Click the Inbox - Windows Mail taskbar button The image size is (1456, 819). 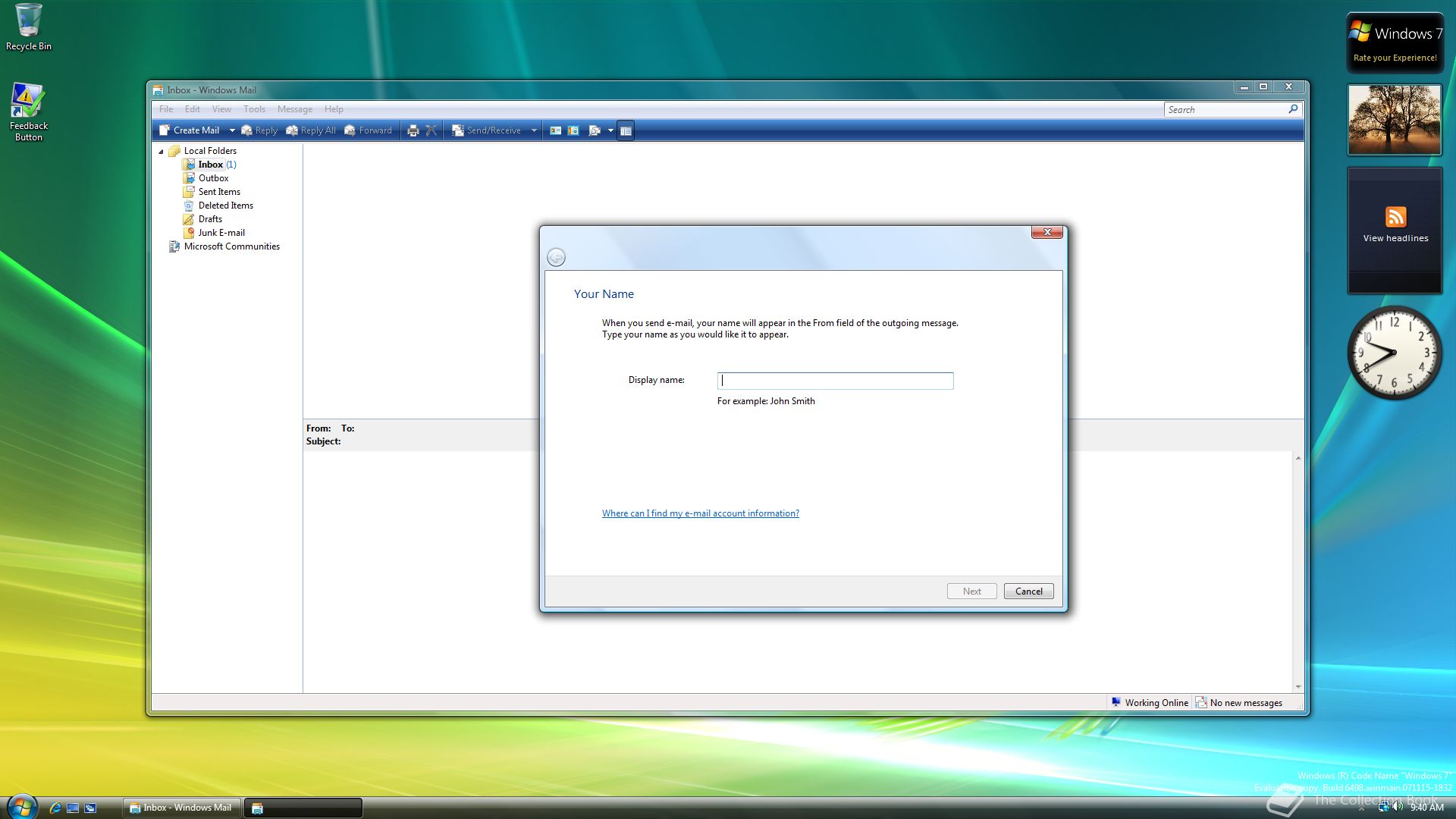182,808
